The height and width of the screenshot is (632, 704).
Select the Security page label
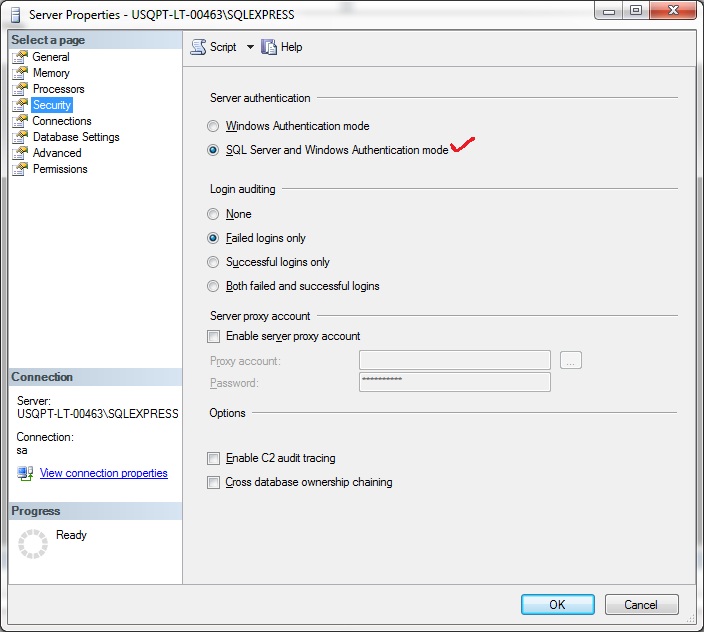tap(52, 105)
